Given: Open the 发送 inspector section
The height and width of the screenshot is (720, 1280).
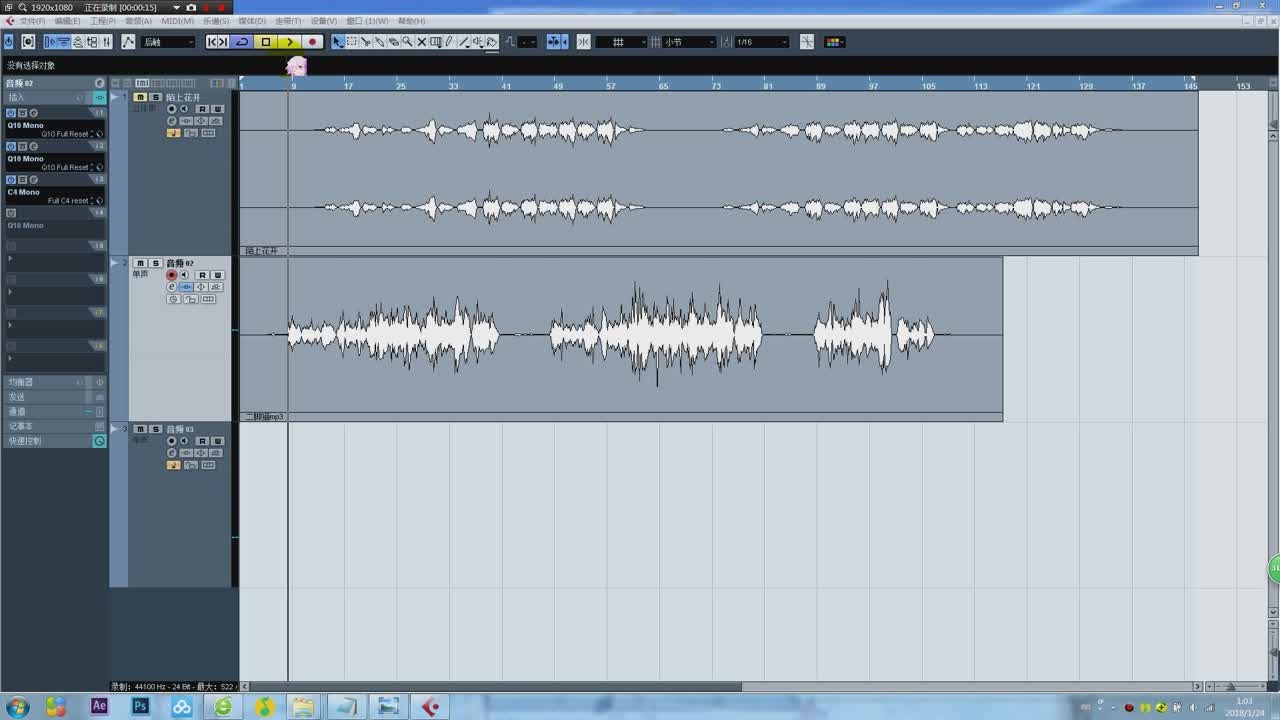Looking at the screenshot, I should (x=54, y=397).
